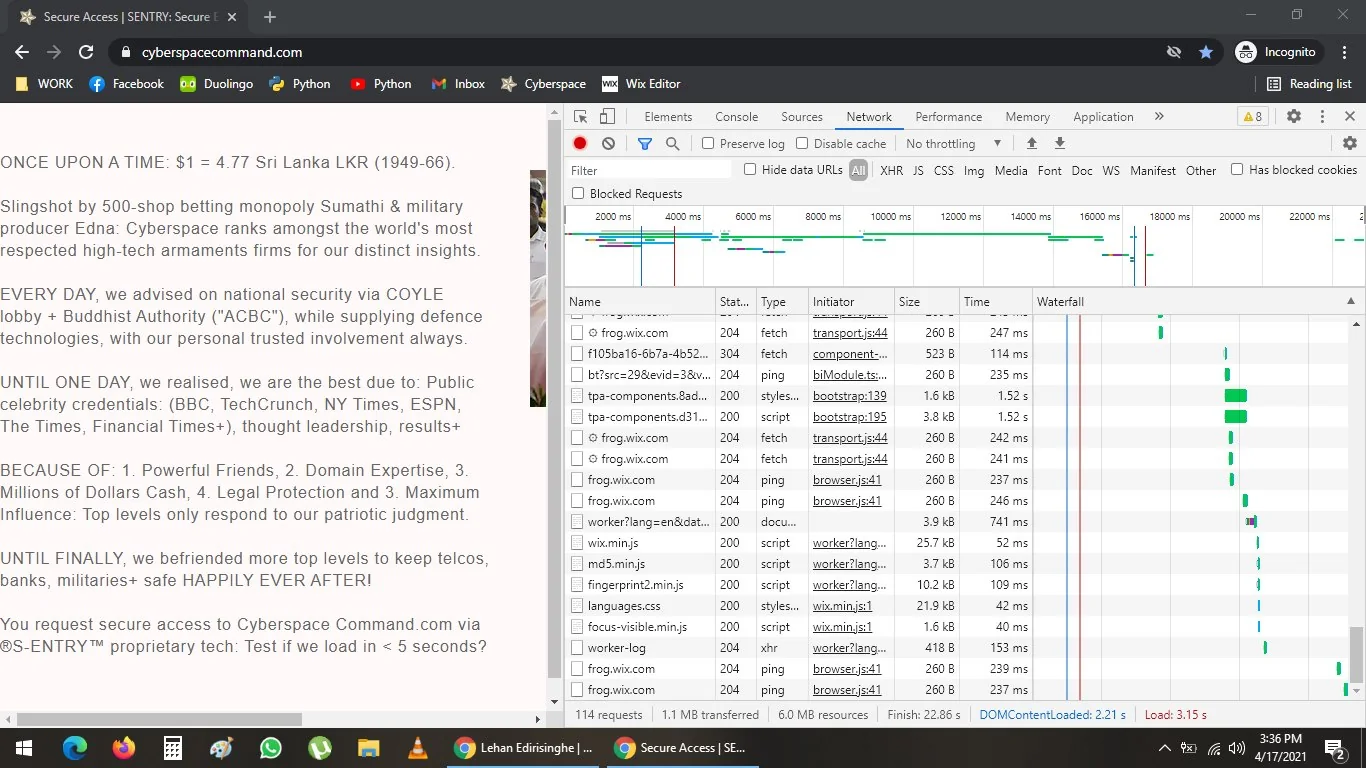Image resolution: width=1366 pixels, height=768 pixels.
Task: Open the Windows Start menu
Action: pyautogui.click(x=22, y=748)
